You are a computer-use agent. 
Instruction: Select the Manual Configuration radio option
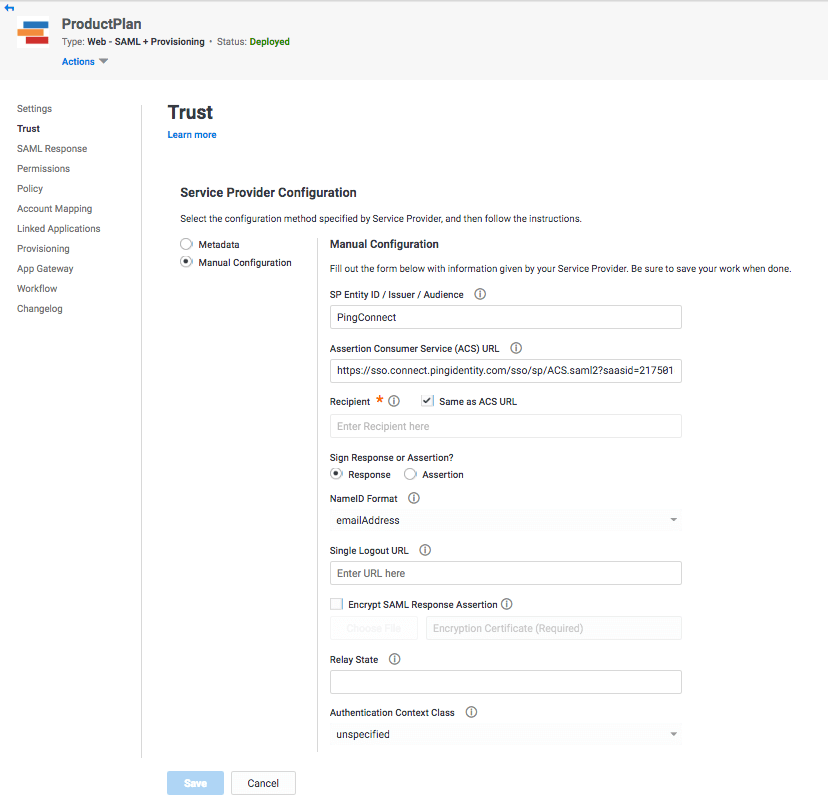pyautogui.click(x=186, y=262)
